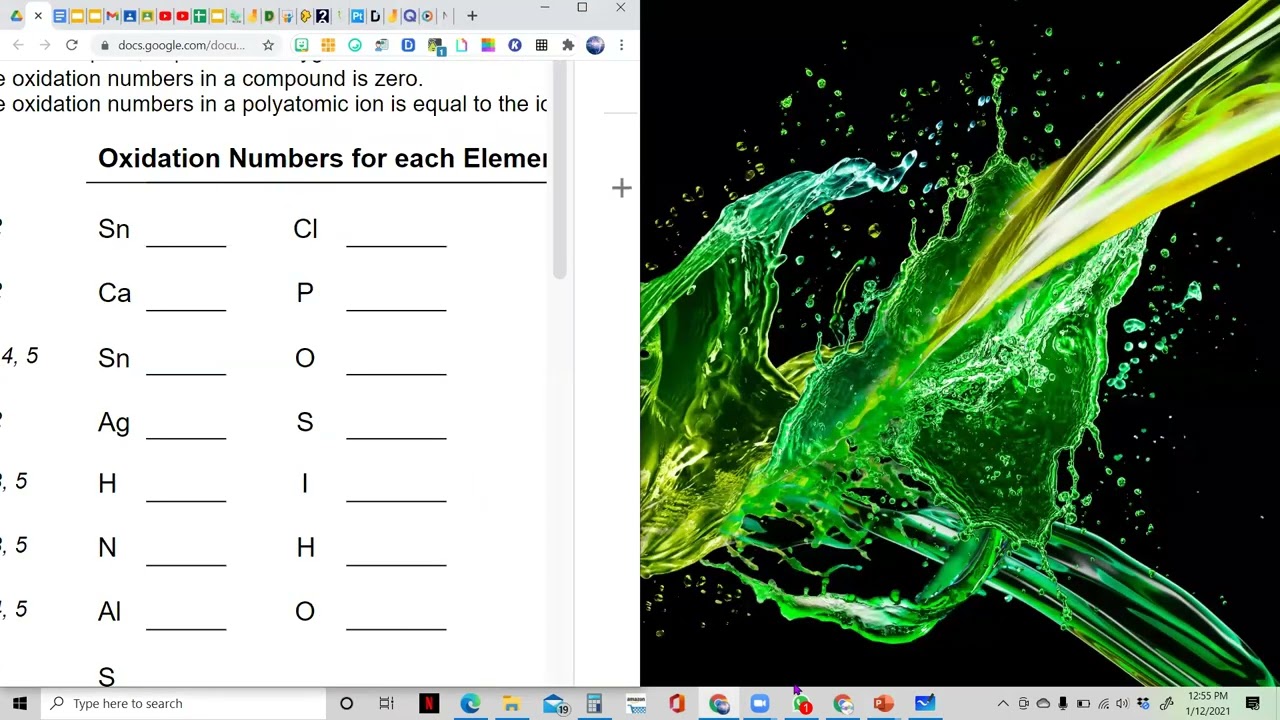The width and height of the screenshot is (1280, 720).
Task: Switch to the Google Drive tab
Action: coord(17,16)
